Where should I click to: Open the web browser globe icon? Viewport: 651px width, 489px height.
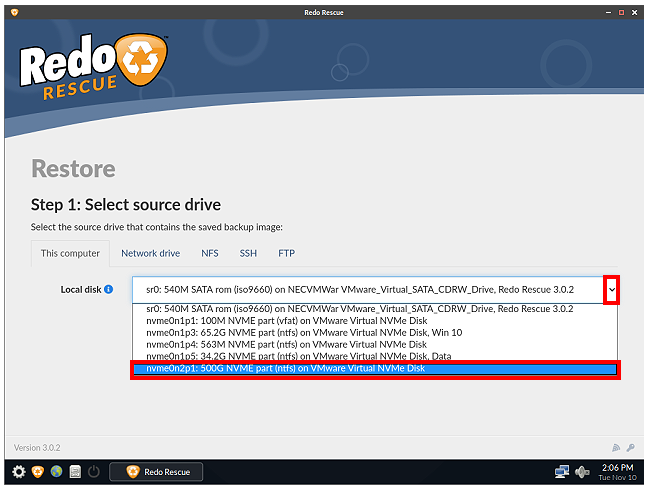56,472
